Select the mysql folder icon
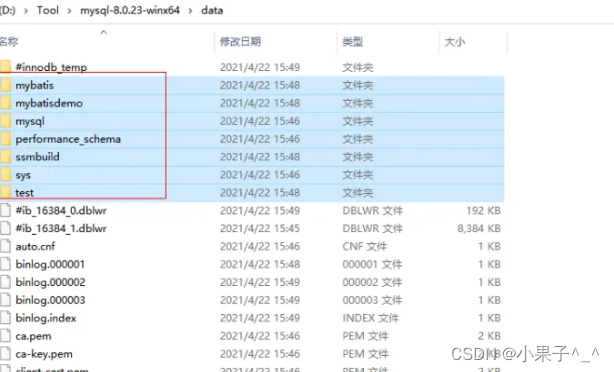614x372 pixels. coord(5,121)
